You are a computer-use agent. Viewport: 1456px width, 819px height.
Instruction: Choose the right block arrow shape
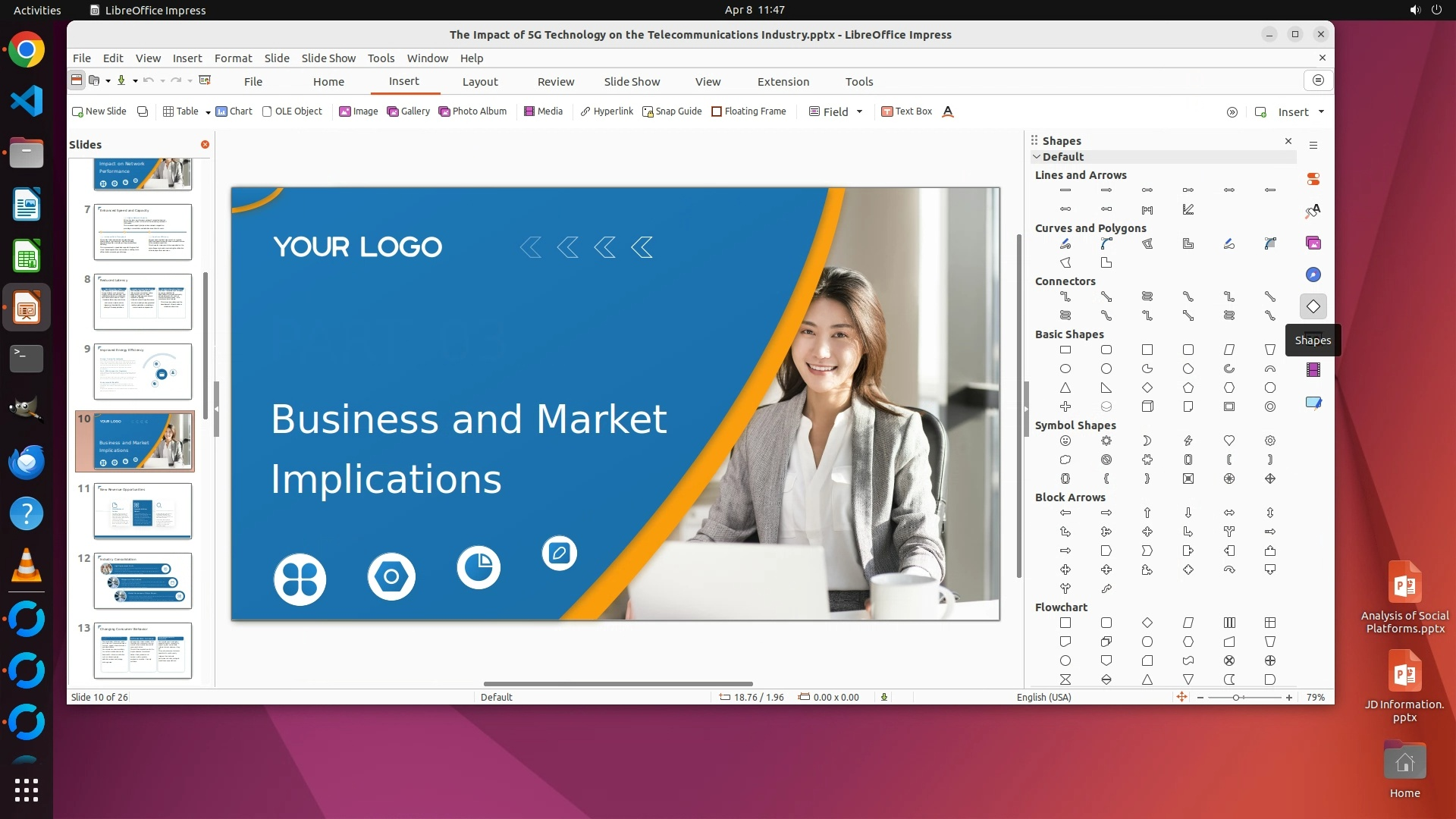[x=1106, y=513]
